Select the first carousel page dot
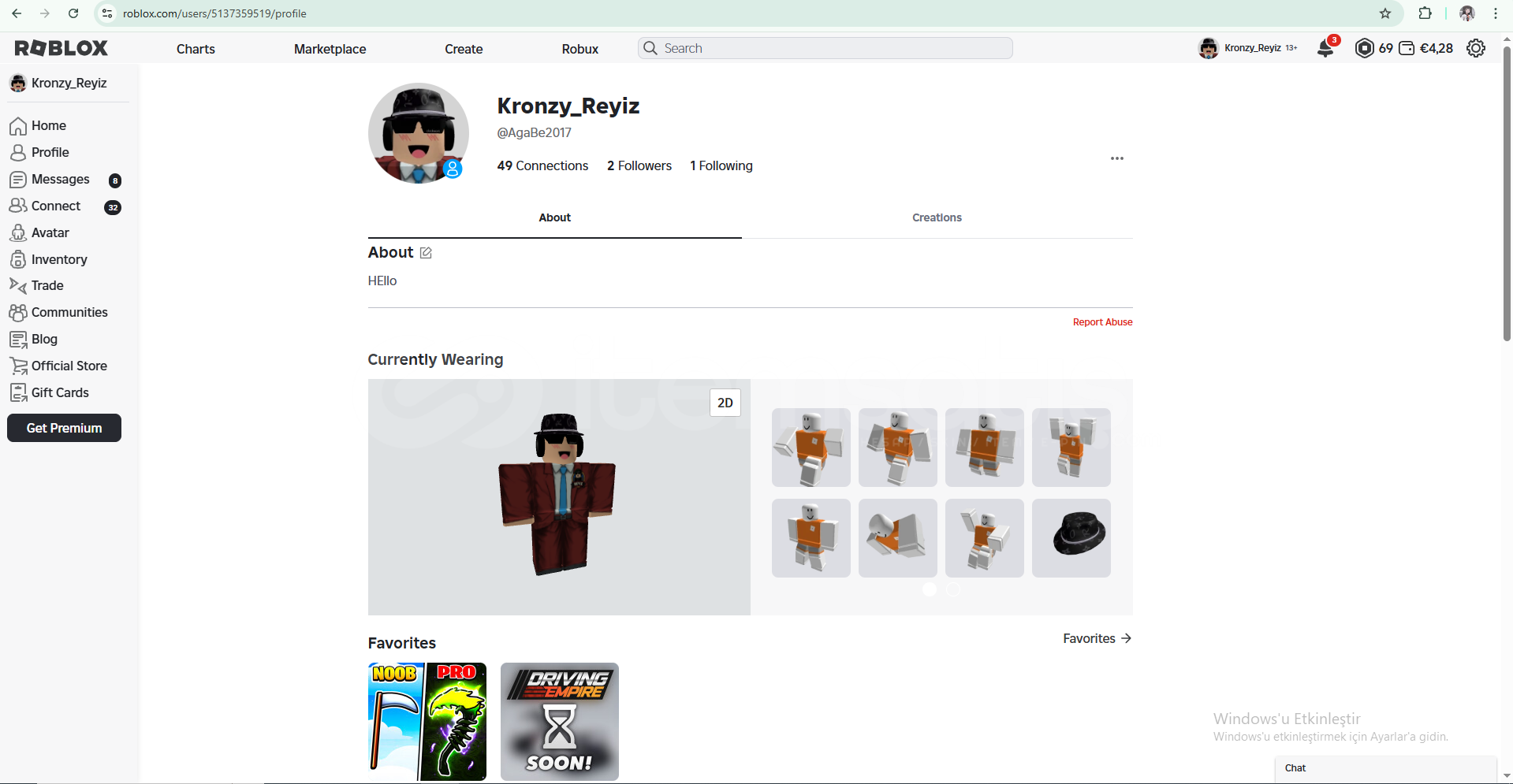This screenshot has width=1513, height=784. tap(930, 589)
